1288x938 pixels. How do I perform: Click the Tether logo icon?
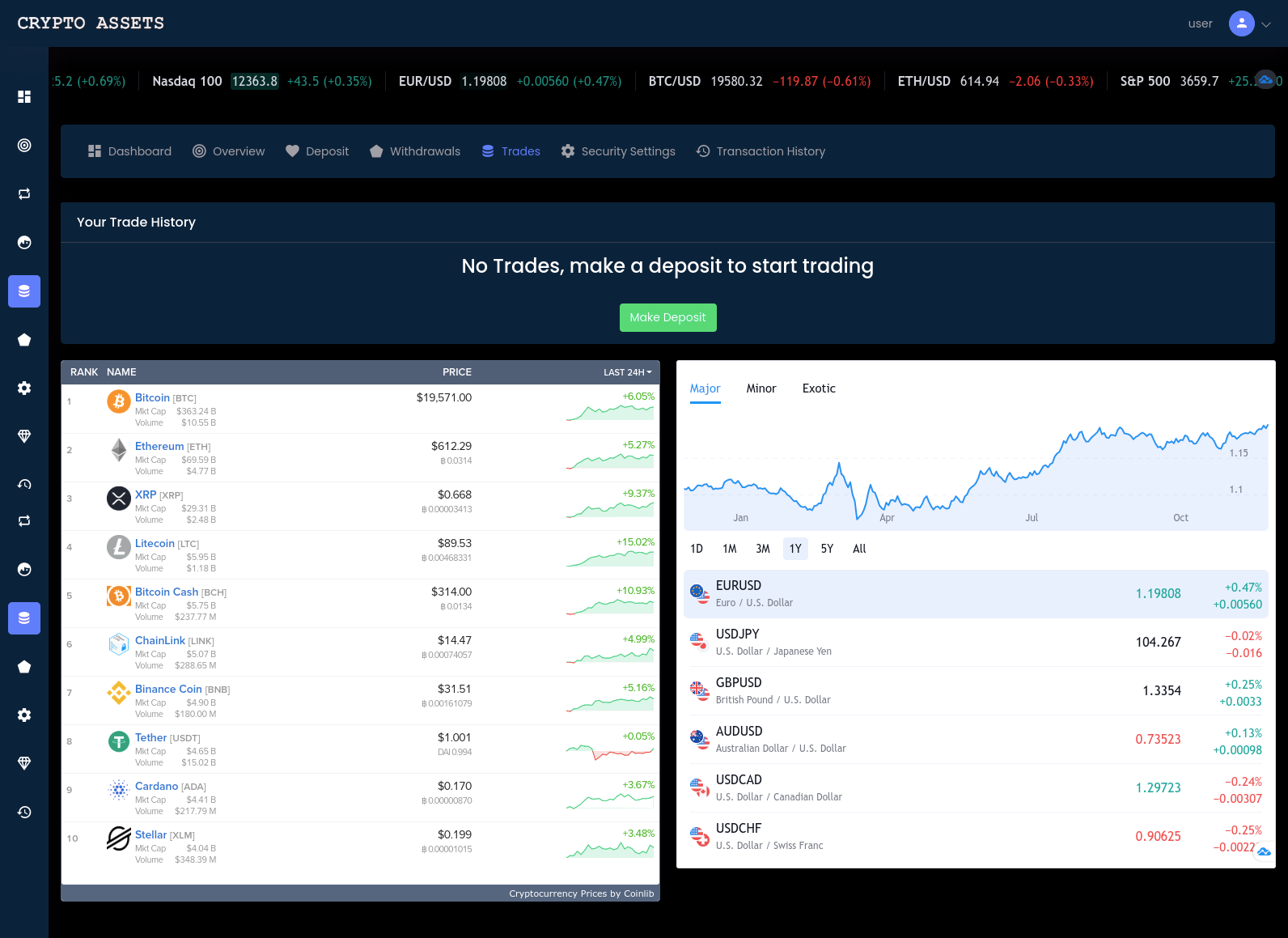pyautogui.click(x=119, y=741)
